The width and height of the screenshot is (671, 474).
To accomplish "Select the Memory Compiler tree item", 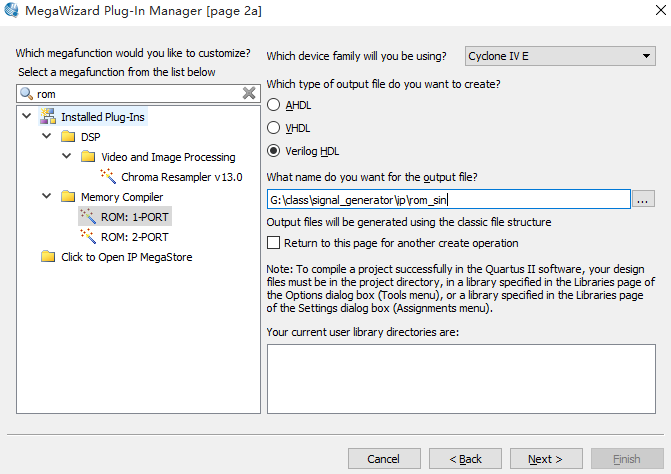I will [122, 197].
